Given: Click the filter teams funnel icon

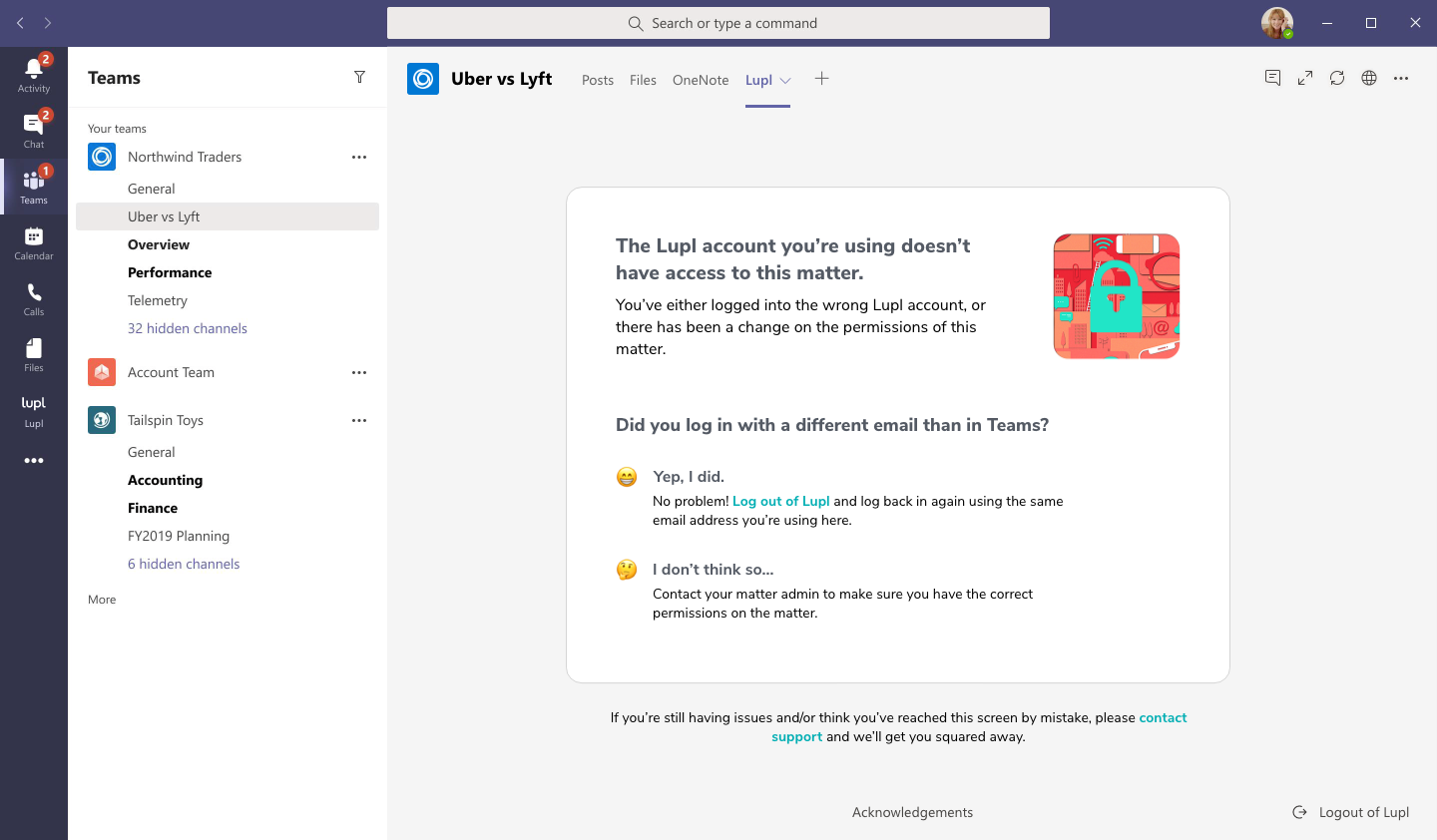Looking at the screenshot, I should [x=359, y=78].
